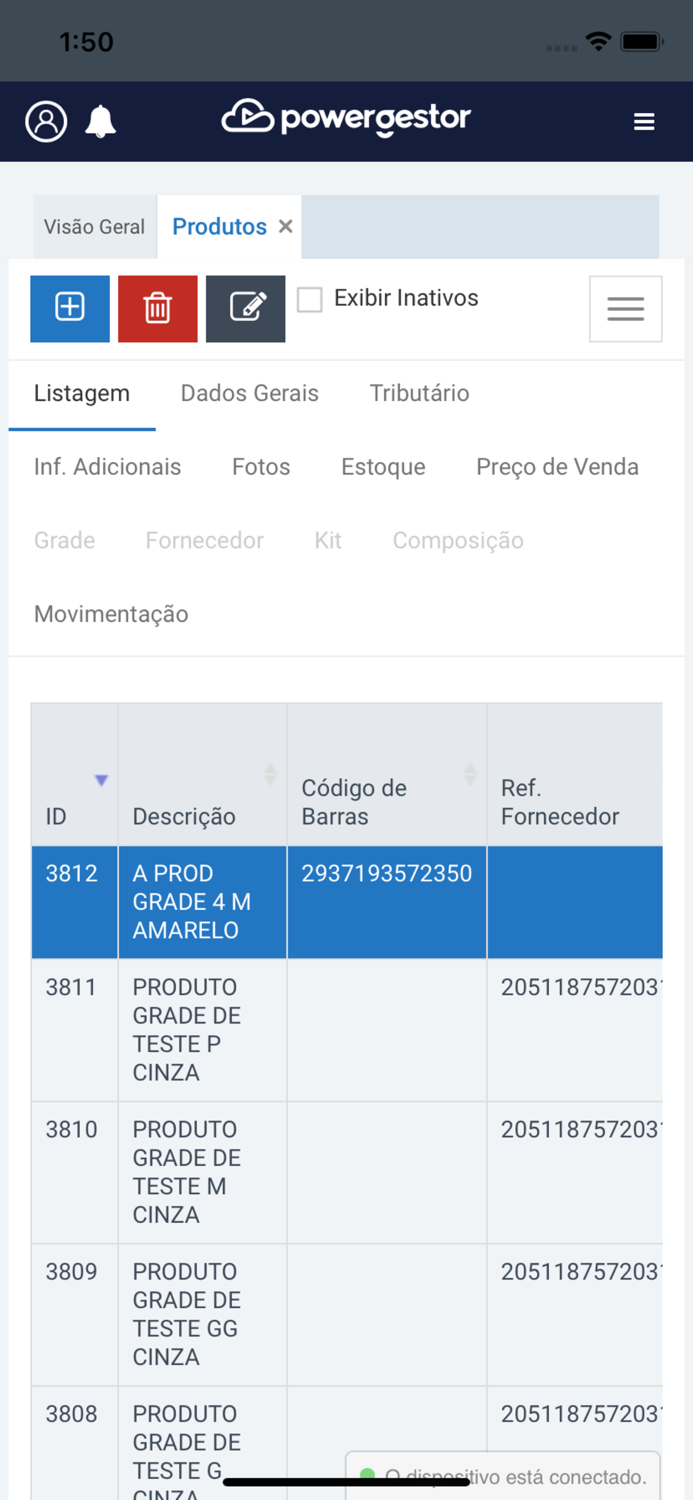Close the Produtos tab with the X

(x=284, y=227)
